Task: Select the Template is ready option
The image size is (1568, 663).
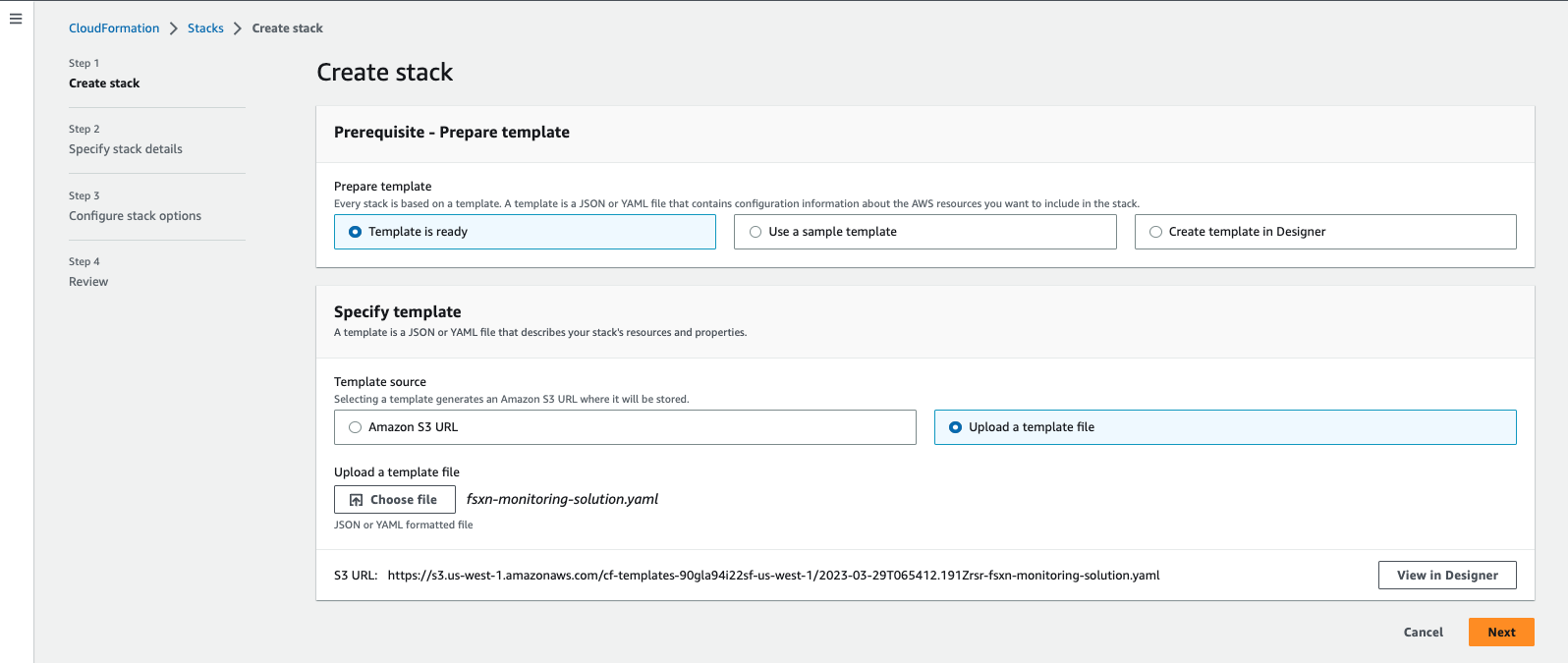Action: pyautogui.click(x=356, y=232)
